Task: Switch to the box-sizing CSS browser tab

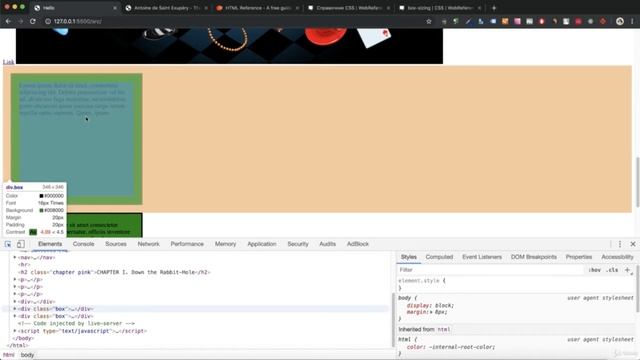Action: click(441, 8)
